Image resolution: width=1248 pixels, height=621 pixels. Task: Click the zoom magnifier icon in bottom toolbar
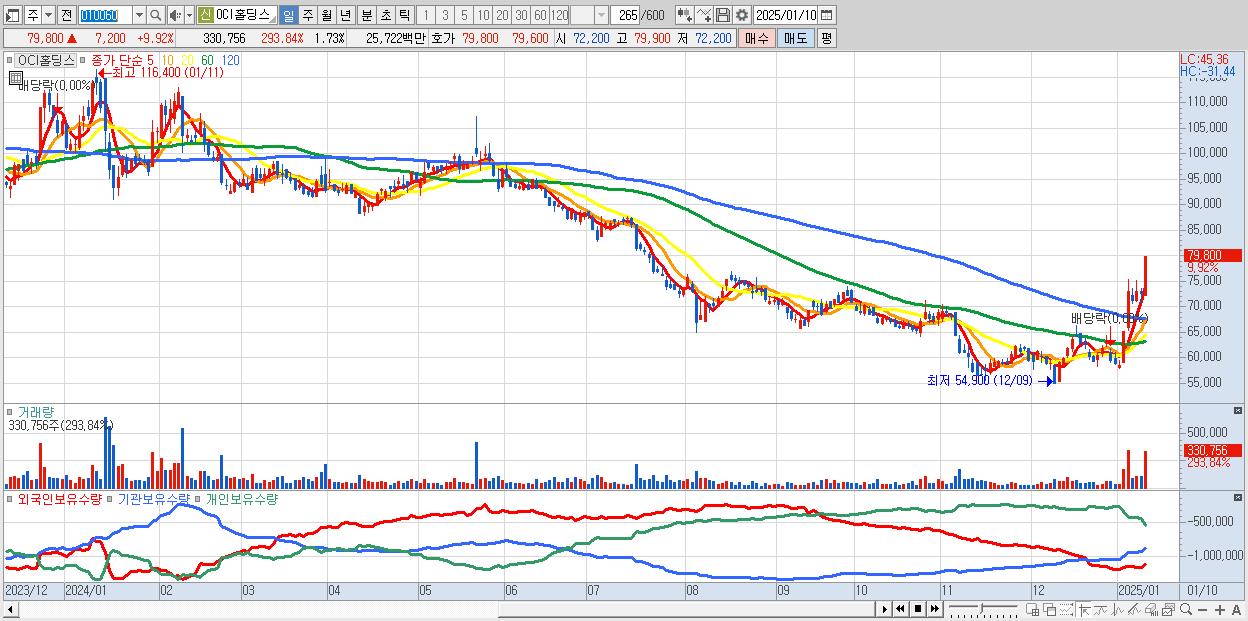click(1186, 609)
